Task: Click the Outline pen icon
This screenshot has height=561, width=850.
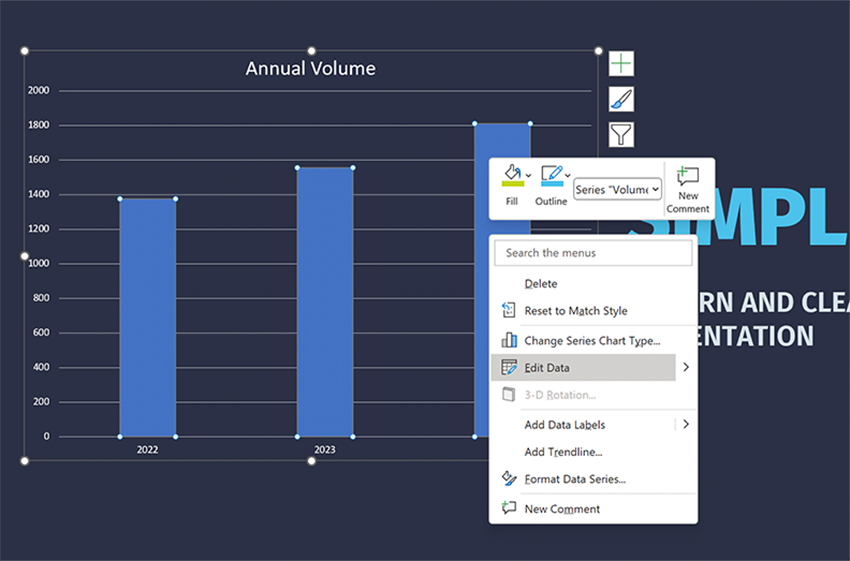Action: click(552, 176)
